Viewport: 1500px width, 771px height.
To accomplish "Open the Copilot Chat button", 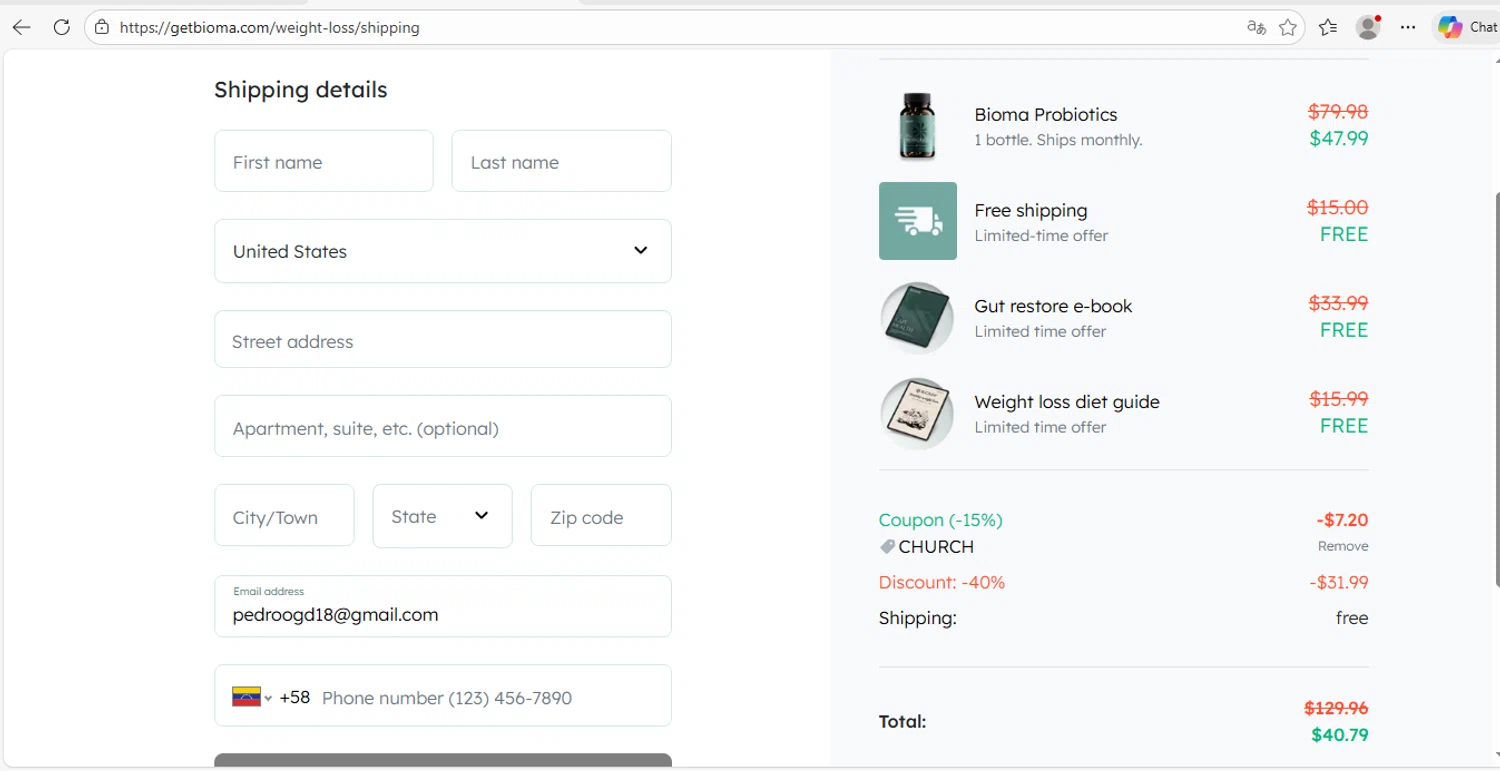I will (x=1467, y=27).
